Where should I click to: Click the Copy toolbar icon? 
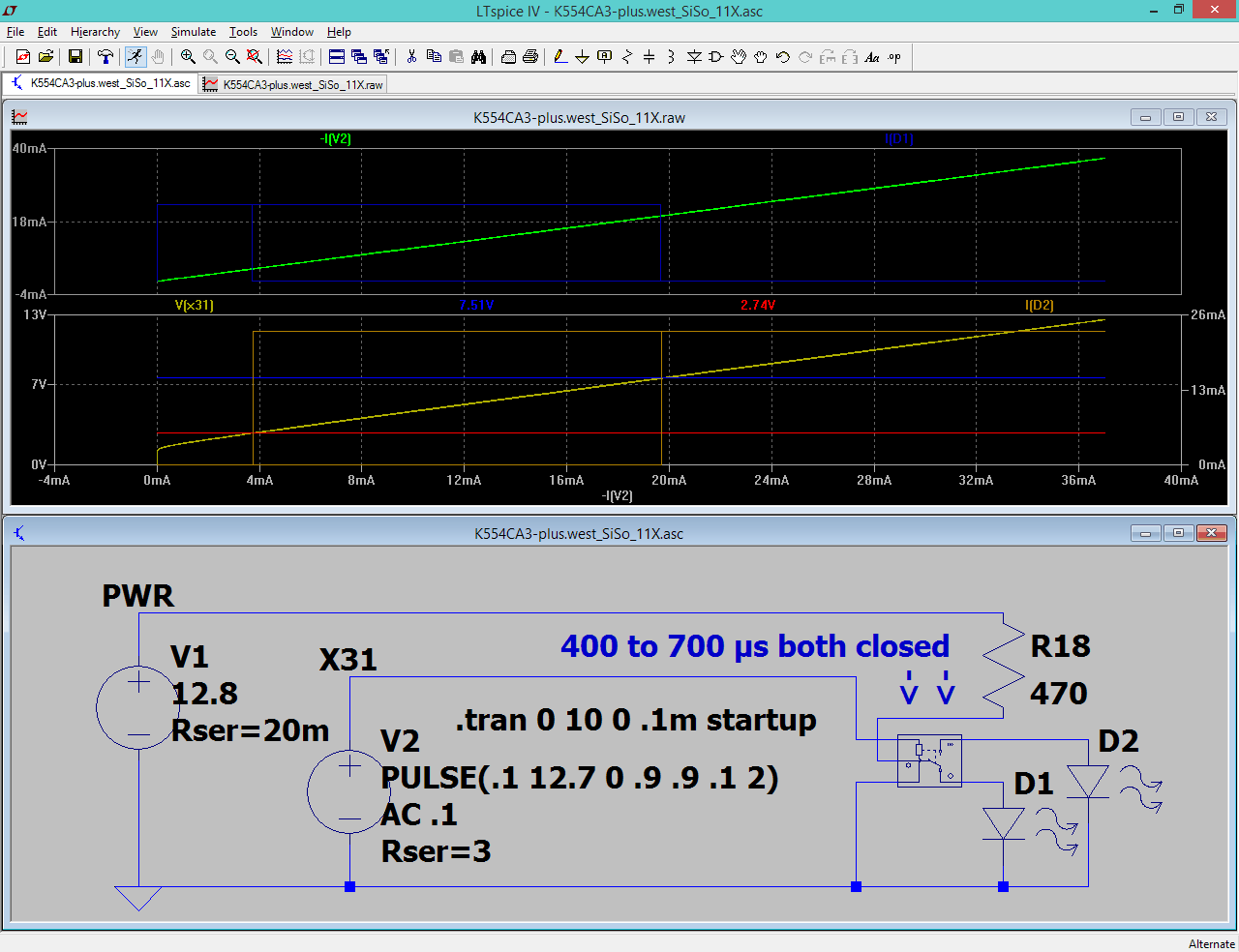coord(434,57)
